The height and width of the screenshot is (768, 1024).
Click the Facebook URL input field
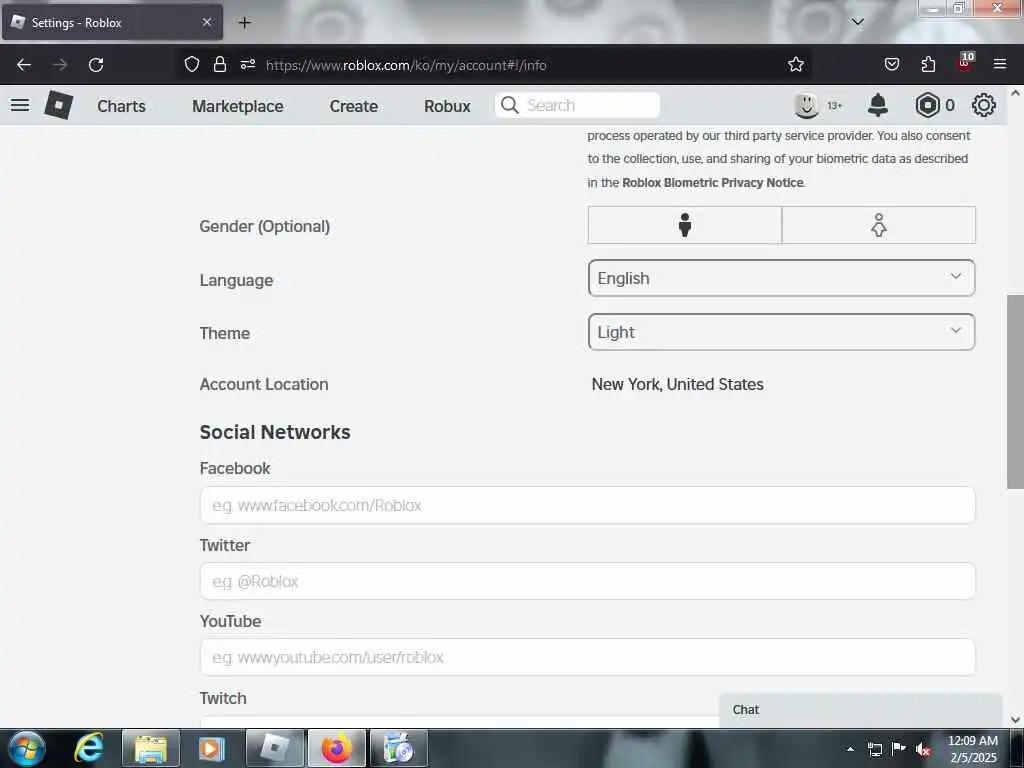coord(587,505)
